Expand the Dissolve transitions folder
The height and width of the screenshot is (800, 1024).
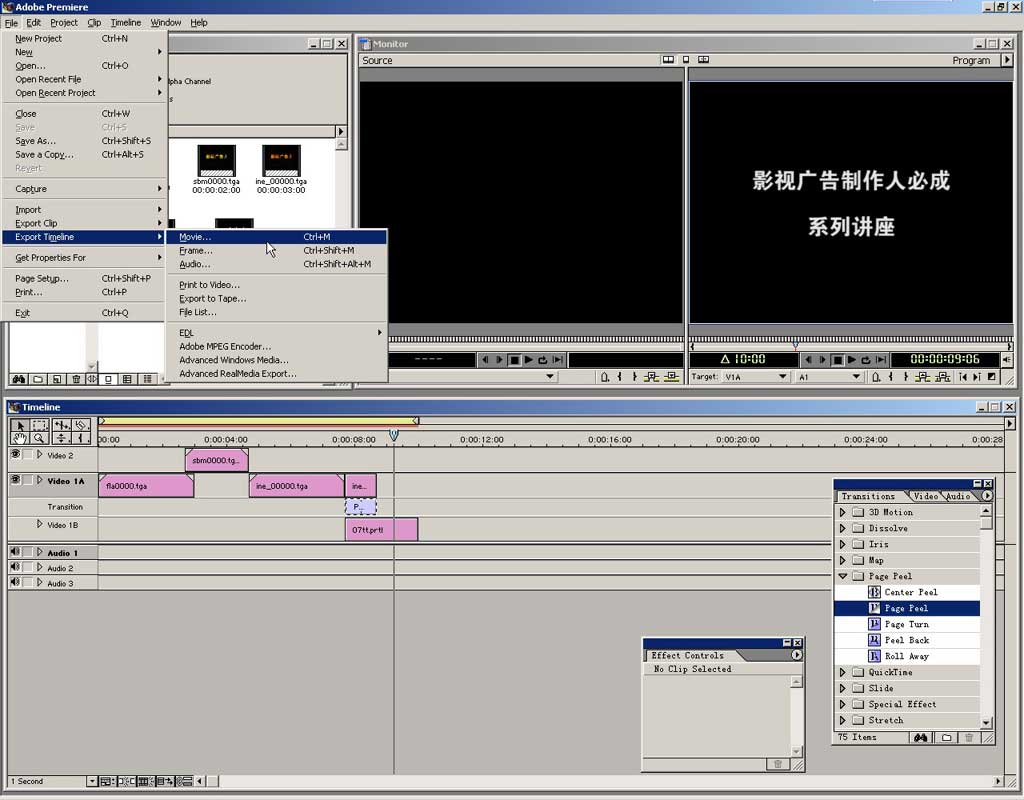click(x=842, y=528)
